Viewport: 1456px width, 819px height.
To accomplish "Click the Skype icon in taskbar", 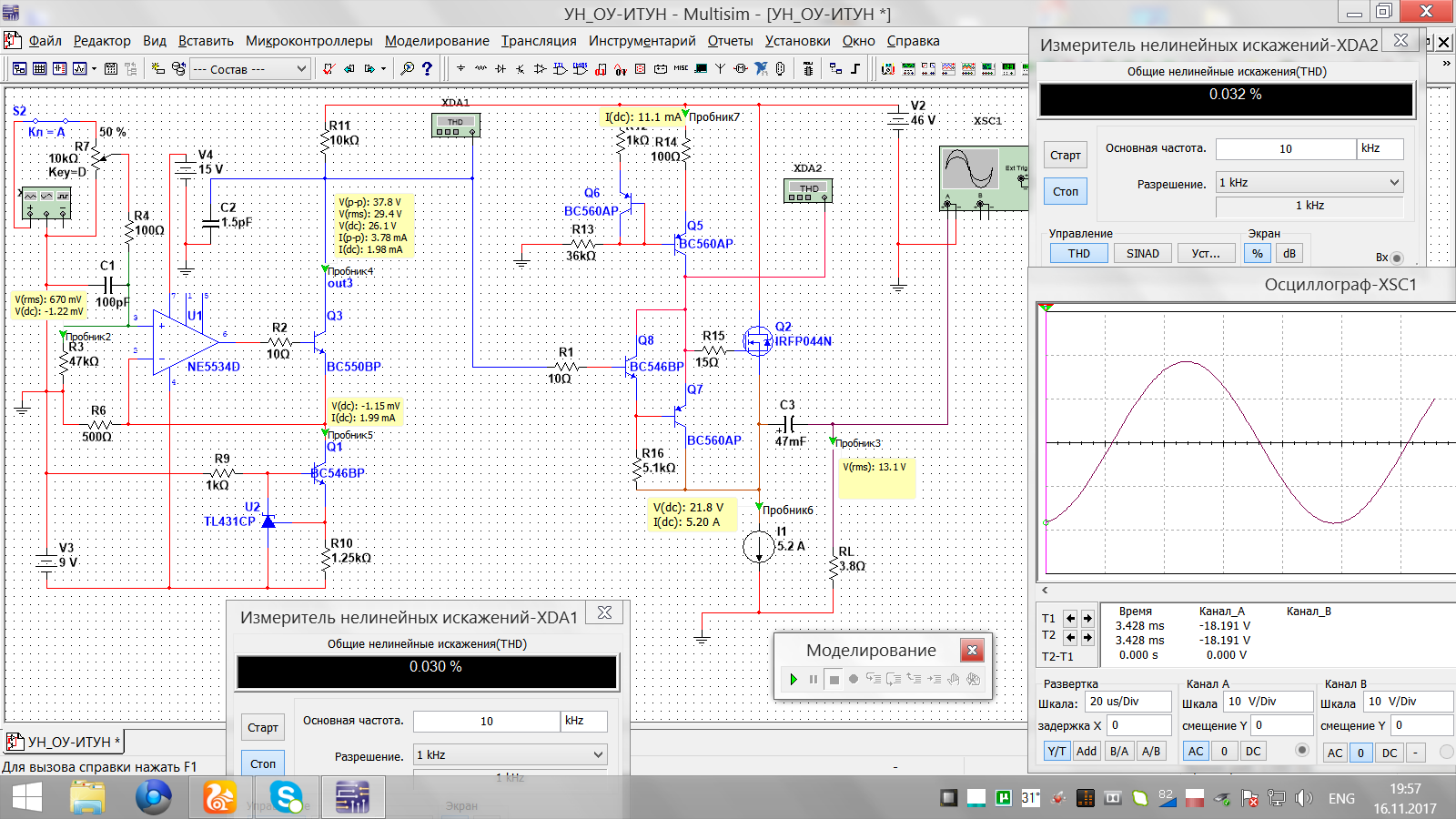I will click(x=287, y=798).
